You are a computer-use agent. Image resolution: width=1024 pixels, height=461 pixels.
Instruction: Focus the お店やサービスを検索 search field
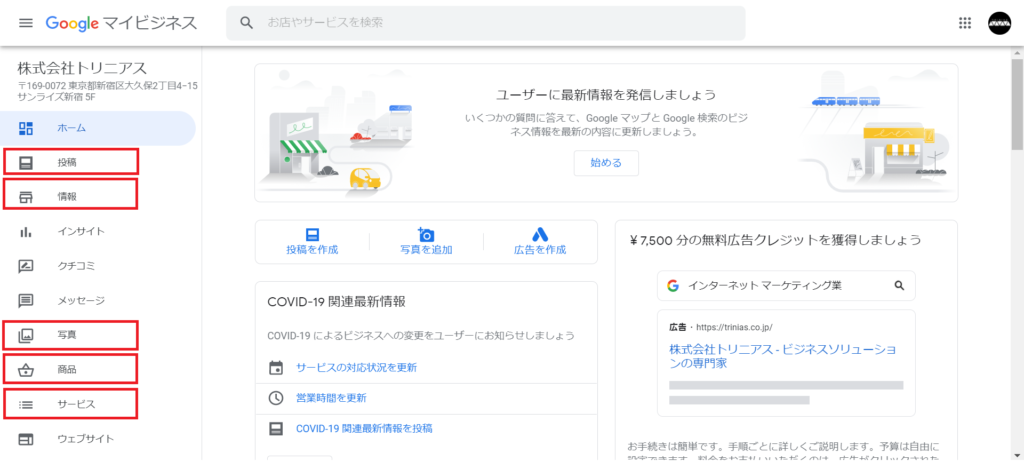point(486,23)
